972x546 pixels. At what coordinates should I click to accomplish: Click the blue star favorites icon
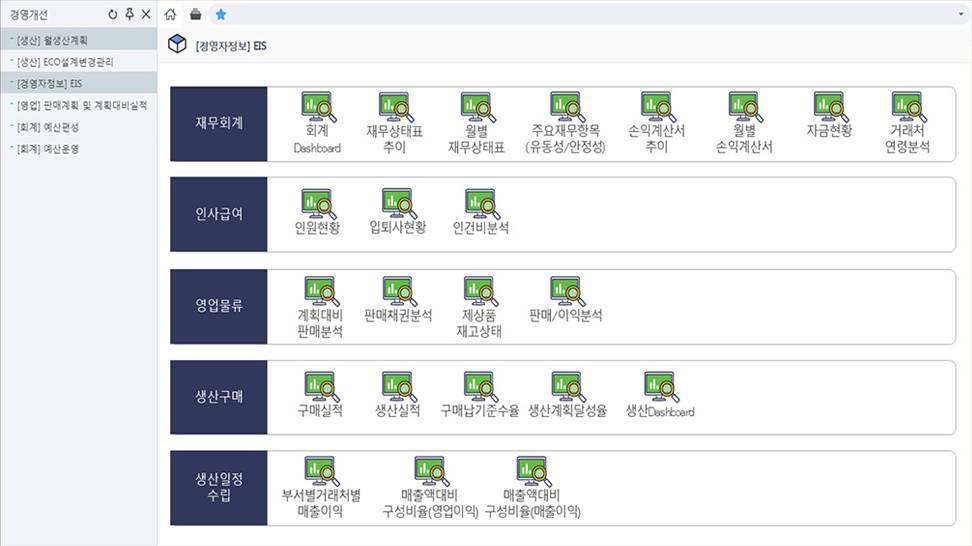click(x=220, y=14)
